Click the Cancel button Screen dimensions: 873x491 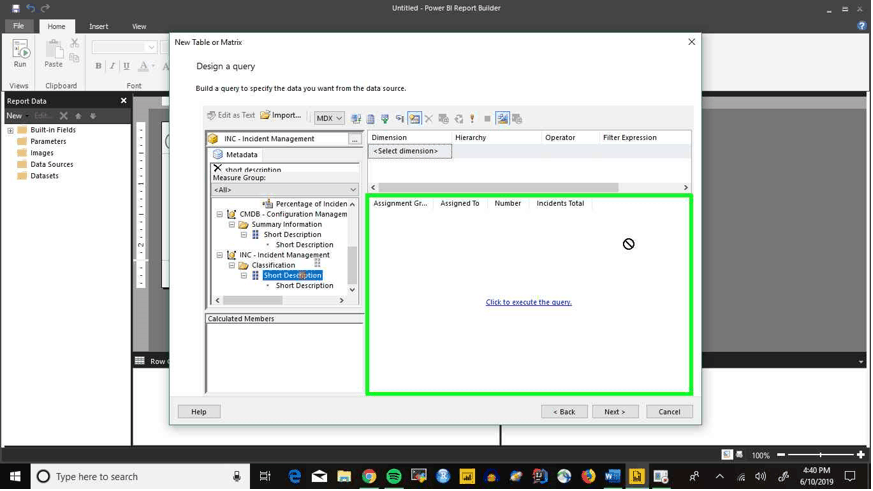[669, 412]
